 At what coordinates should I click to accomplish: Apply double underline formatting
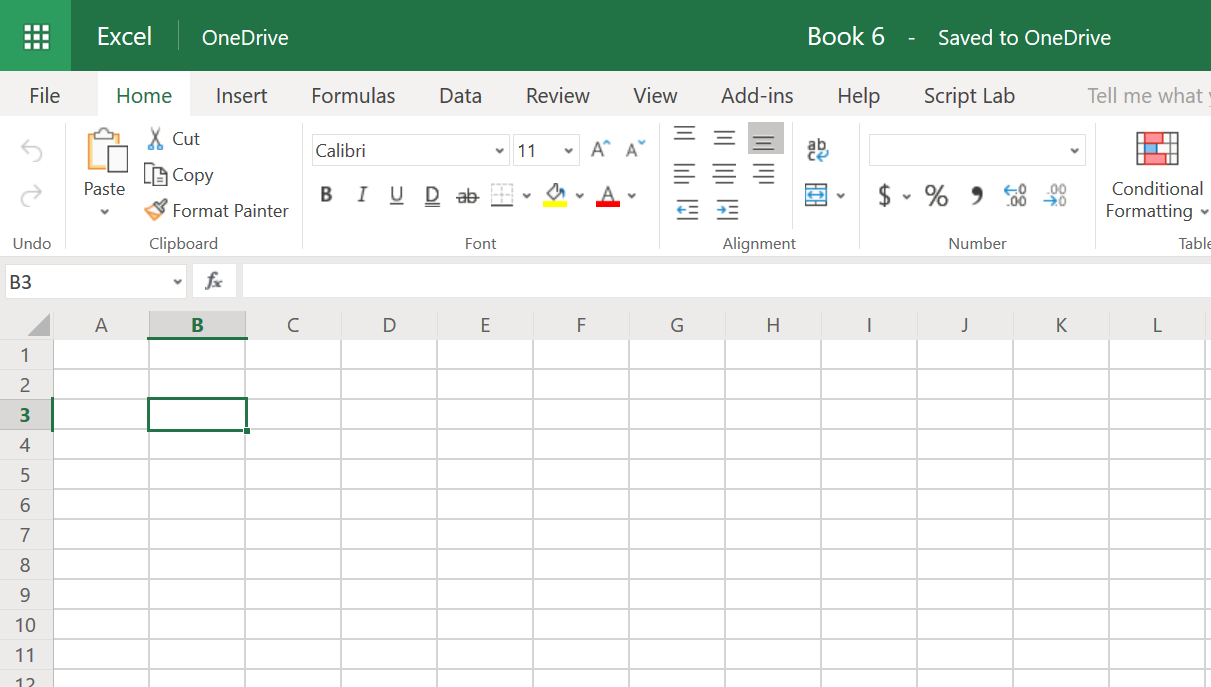pyautogui.click(x=432, y=196)
